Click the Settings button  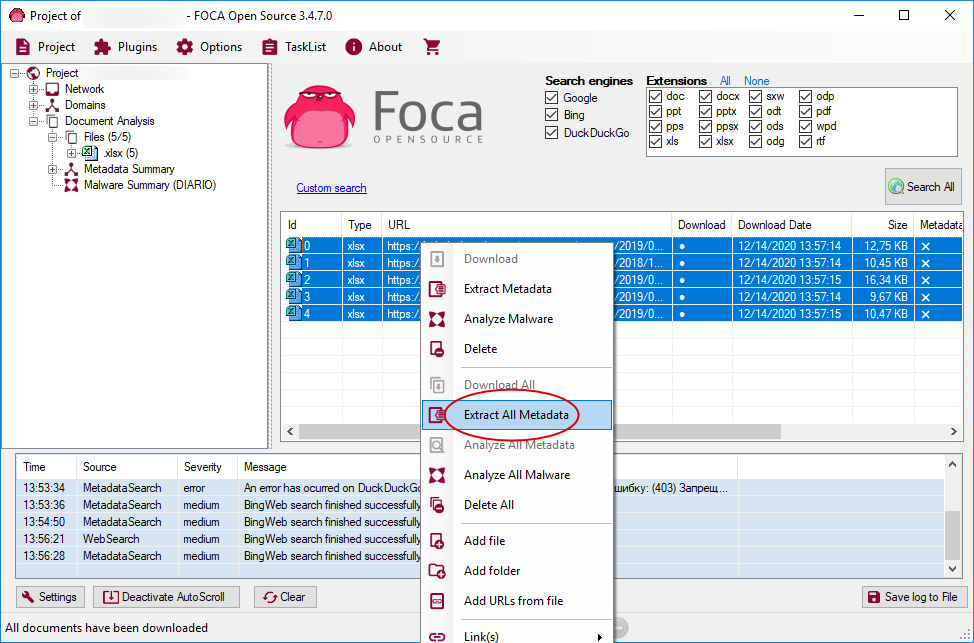[49, 597]
